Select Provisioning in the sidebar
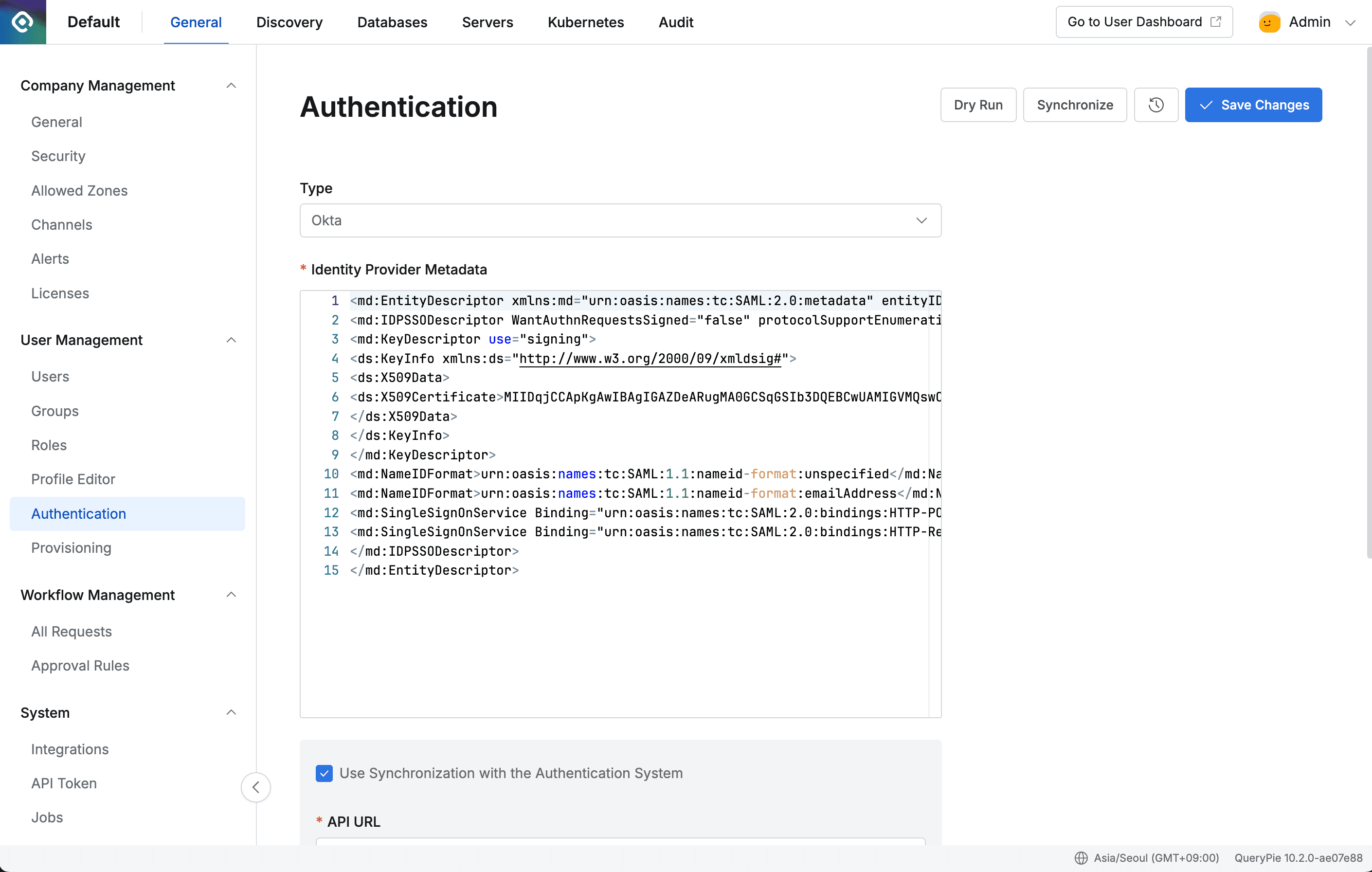 (71, 548)
